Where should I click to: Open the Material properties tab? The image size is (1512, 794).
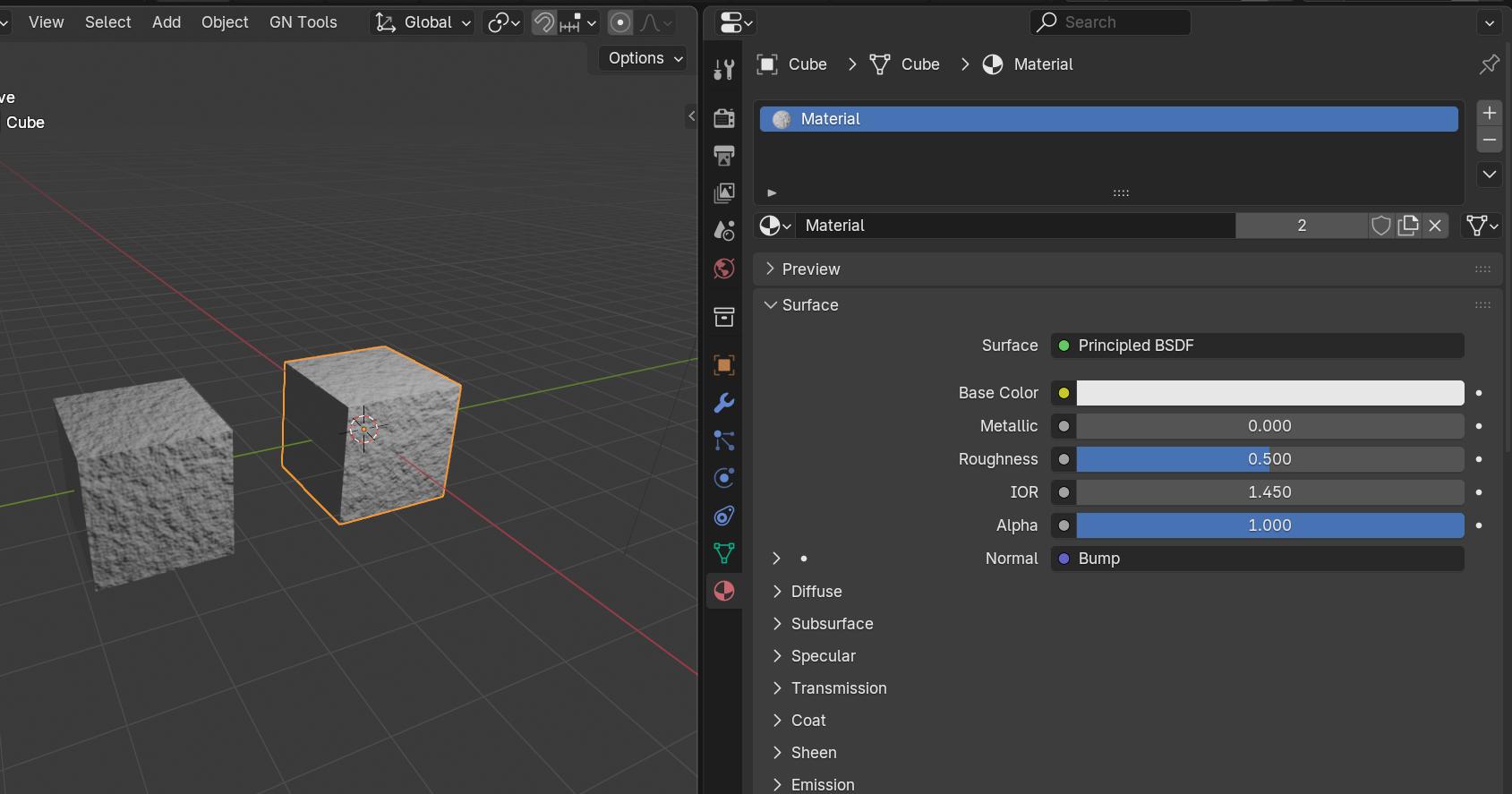click(724, 591)
